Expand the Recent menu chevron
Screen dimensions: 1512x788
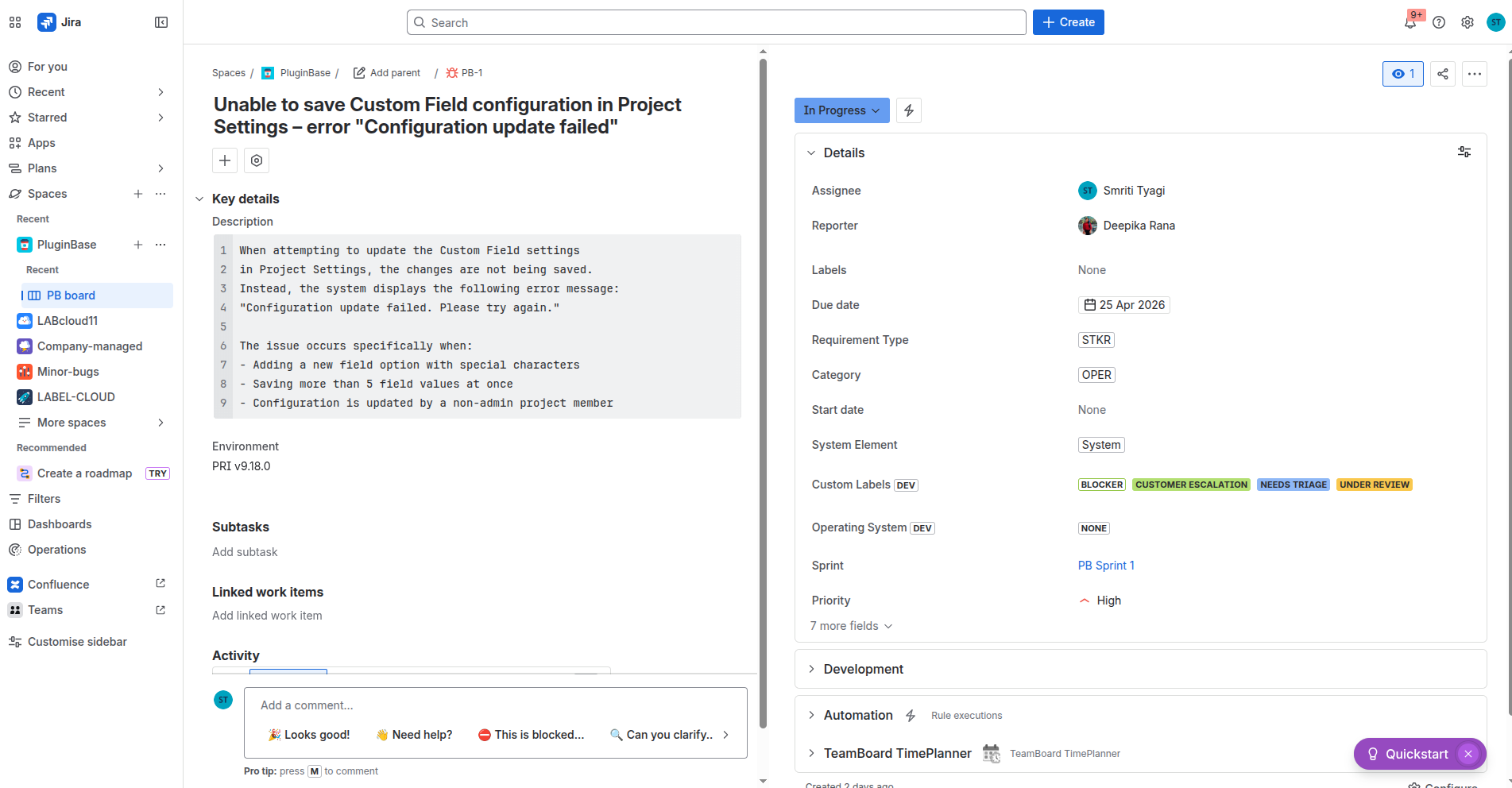pos(160,92)
